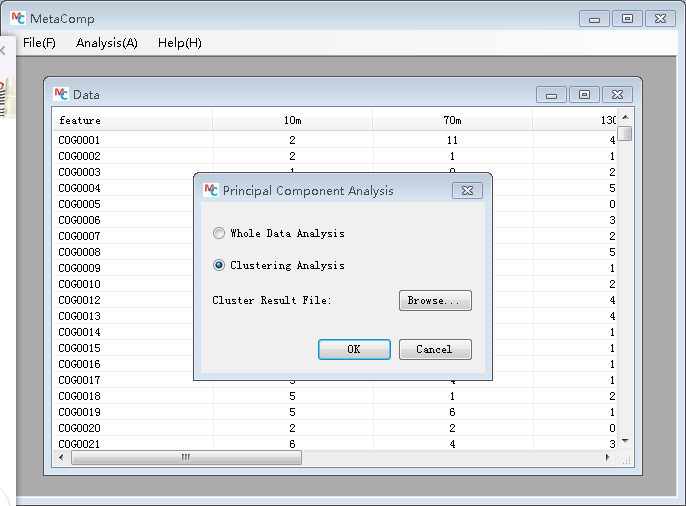Image resolution: width=686 pixels, height=506 pixels.
Task: Cancel the Principal Component Analysis dialog
Action: 435,349
